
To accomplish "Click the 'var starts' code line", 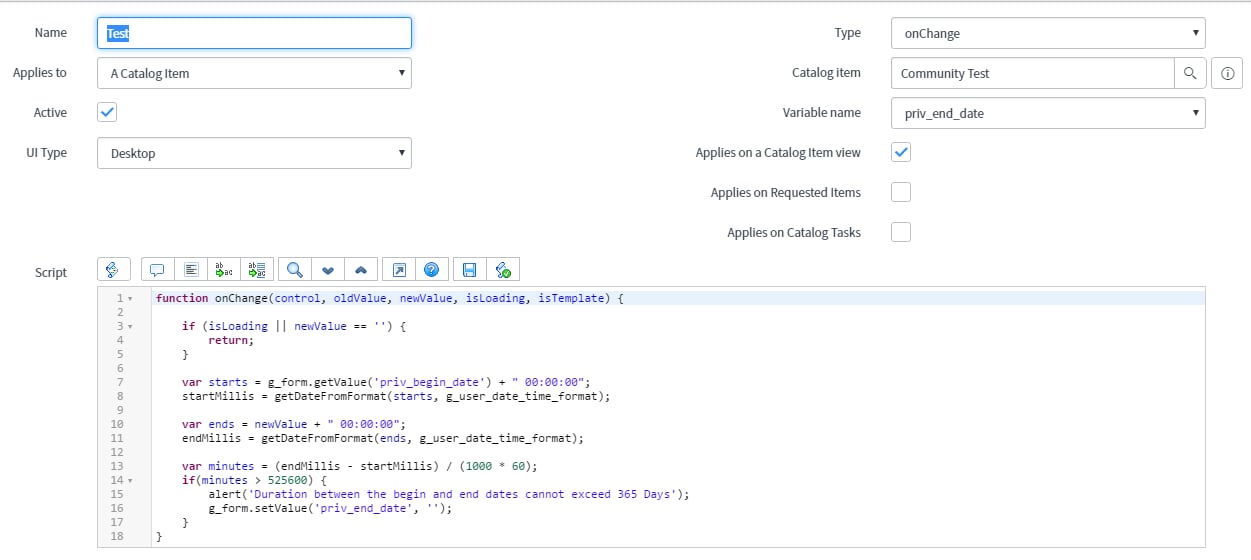I will click(387, 382).
